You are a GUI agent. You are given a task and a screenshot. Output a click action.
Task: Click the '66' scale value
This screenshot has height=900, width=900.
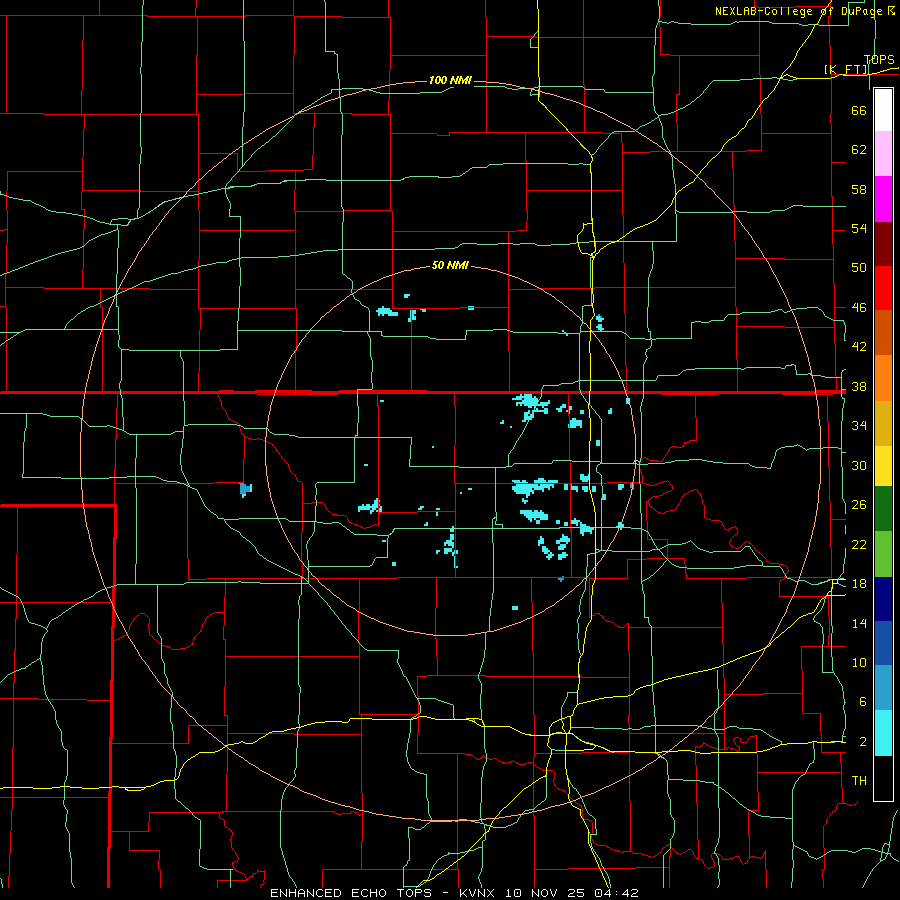tap(859, 110)
